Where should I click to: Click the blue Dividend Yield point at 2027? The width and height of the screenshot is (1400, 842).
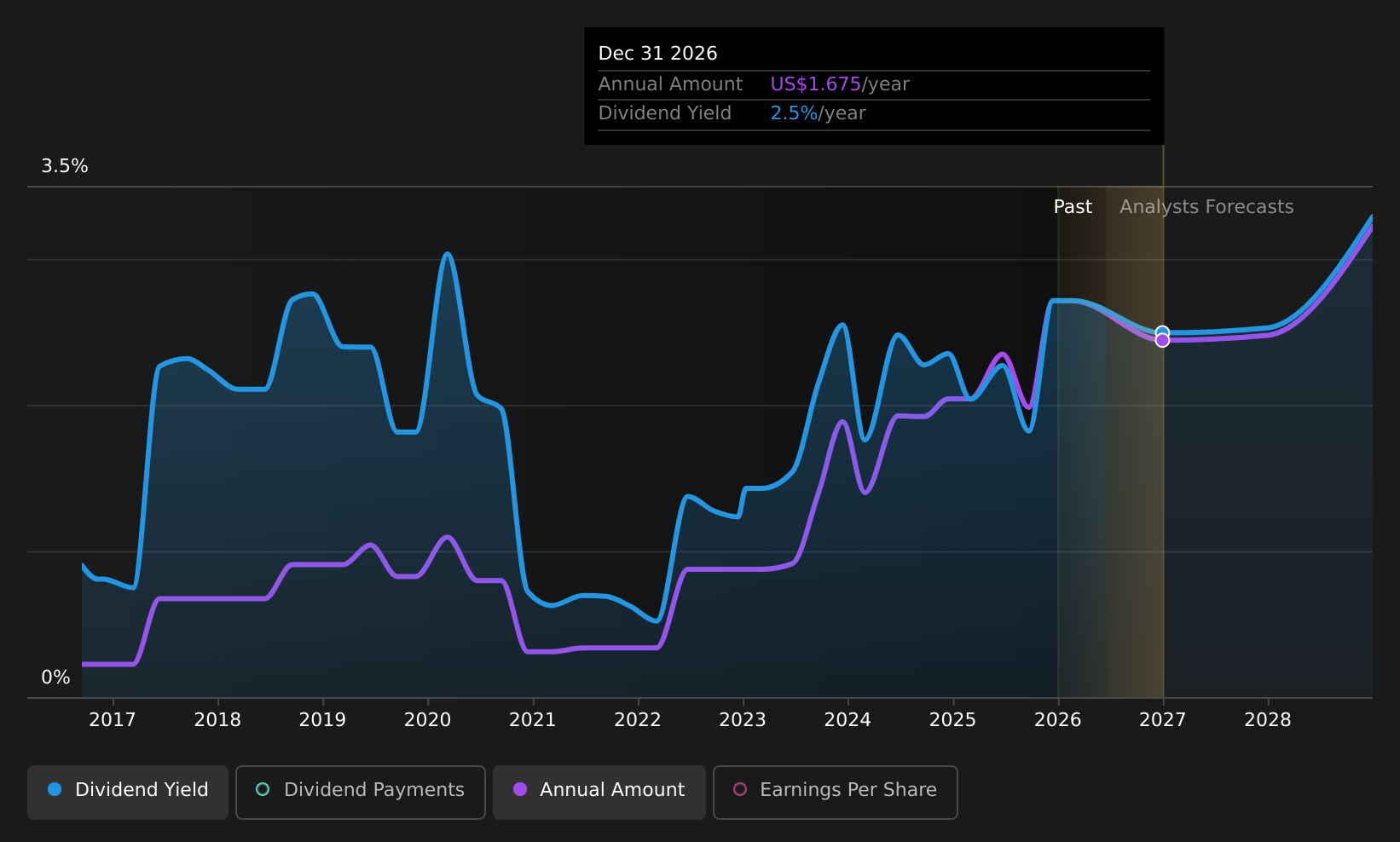[x=1162, y=332]
